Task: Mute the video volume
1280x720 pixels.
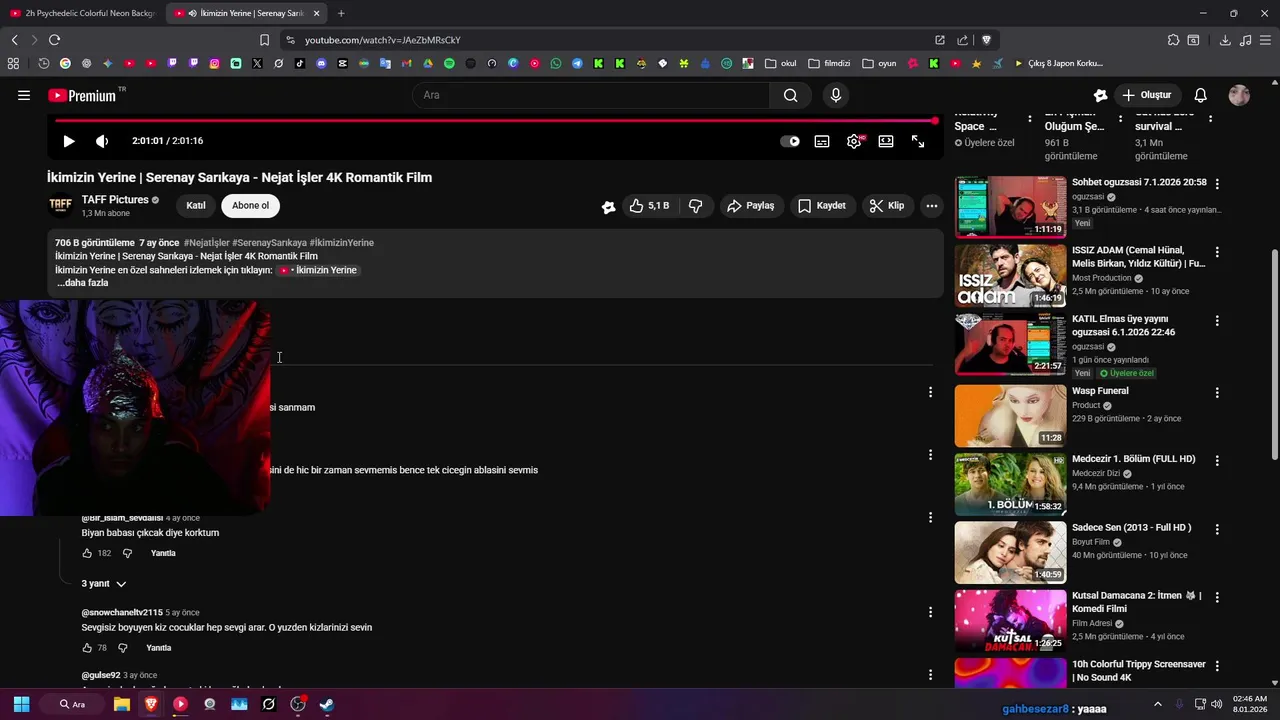Action: 102,141
